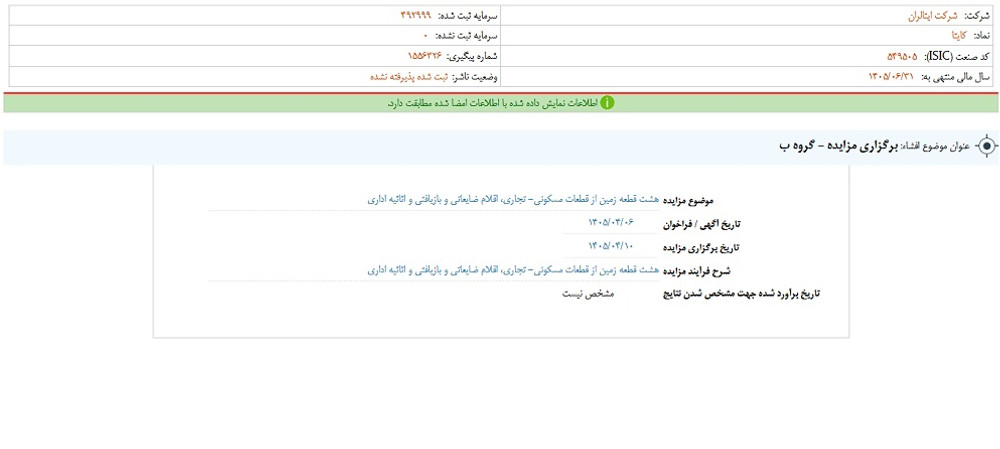The height and width of the screenshot is (449, 1000).
Task: Click announcement date 1405/04/06
Action: point(612,223)
